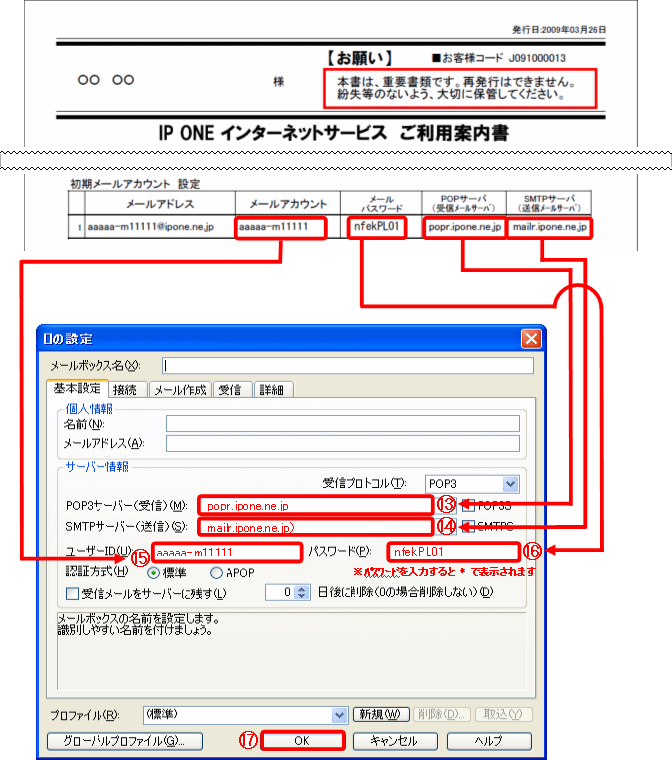
Task: Switch to the 接続 tab
Action: tap(127, 389)
